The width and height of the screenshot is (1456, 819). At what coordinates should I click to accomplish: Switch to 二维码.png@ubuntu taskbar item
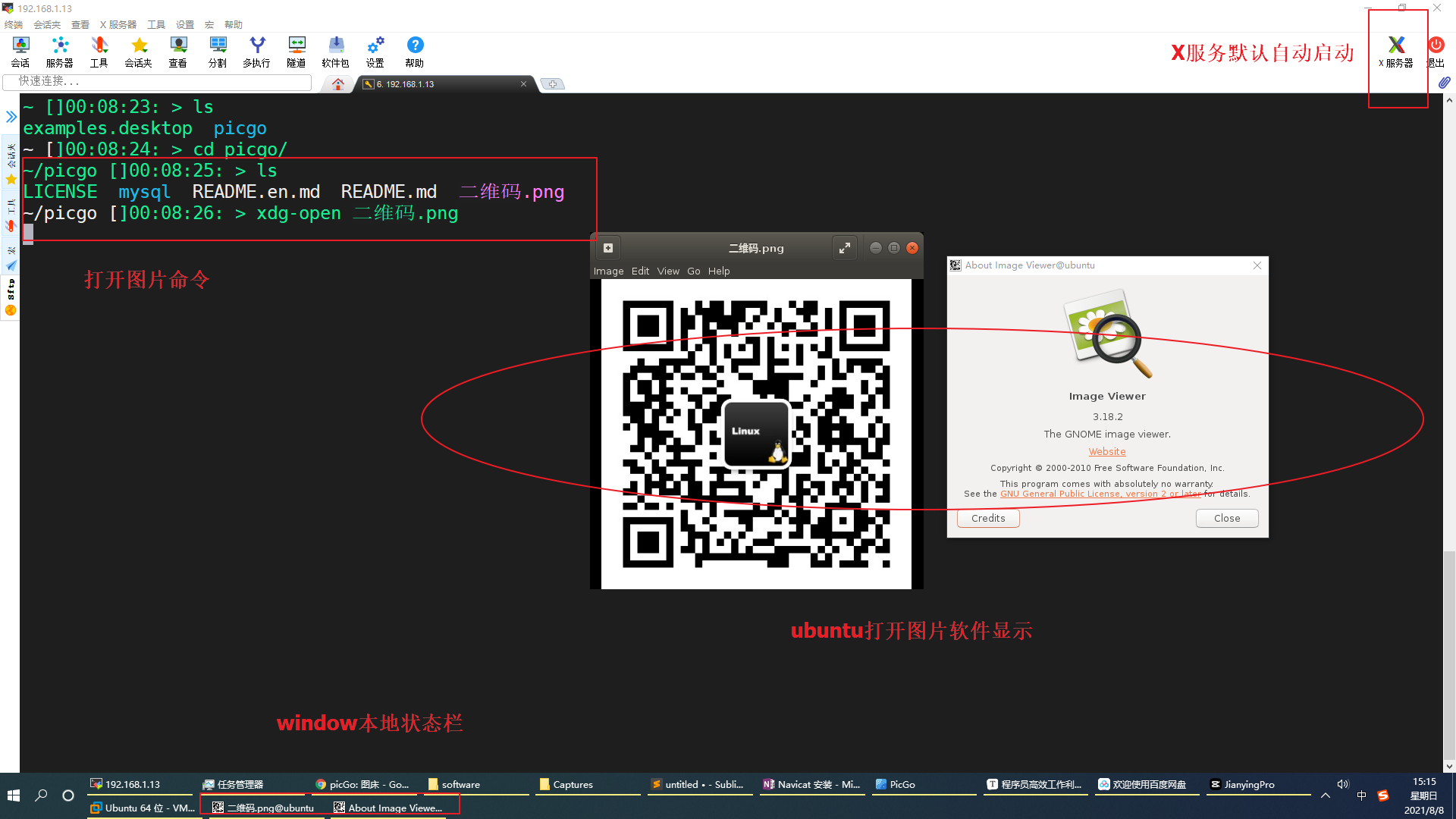pyautogui.click(x=264, y=808)
